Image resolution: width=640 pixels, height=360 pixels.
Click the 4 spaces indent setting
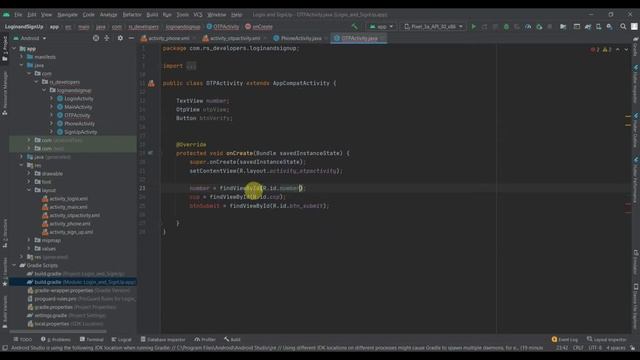tap(616, 348)
